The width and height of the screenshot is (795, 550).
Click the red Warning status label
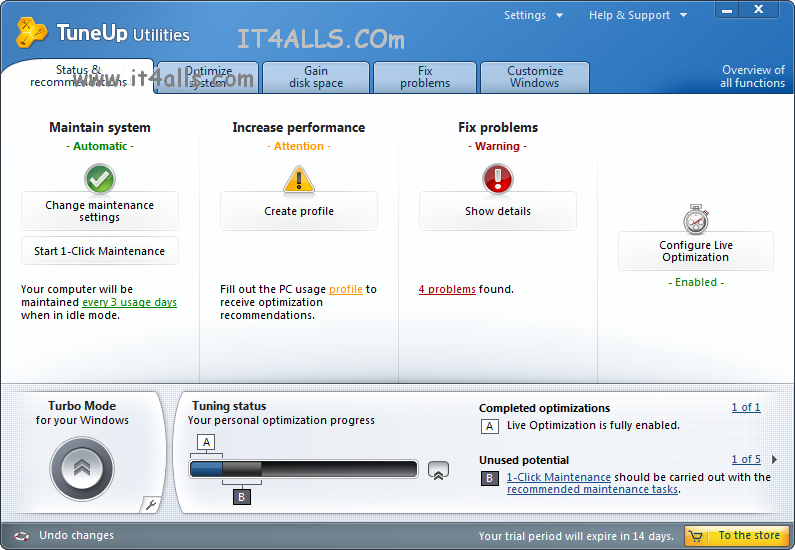coord(497,146)
